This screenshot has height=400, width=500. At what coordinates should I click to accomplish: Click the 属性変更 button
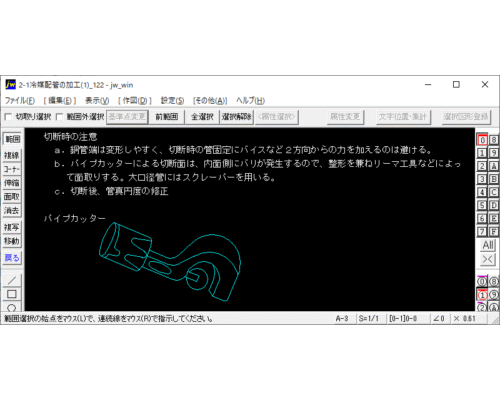(x=345, y=117)
